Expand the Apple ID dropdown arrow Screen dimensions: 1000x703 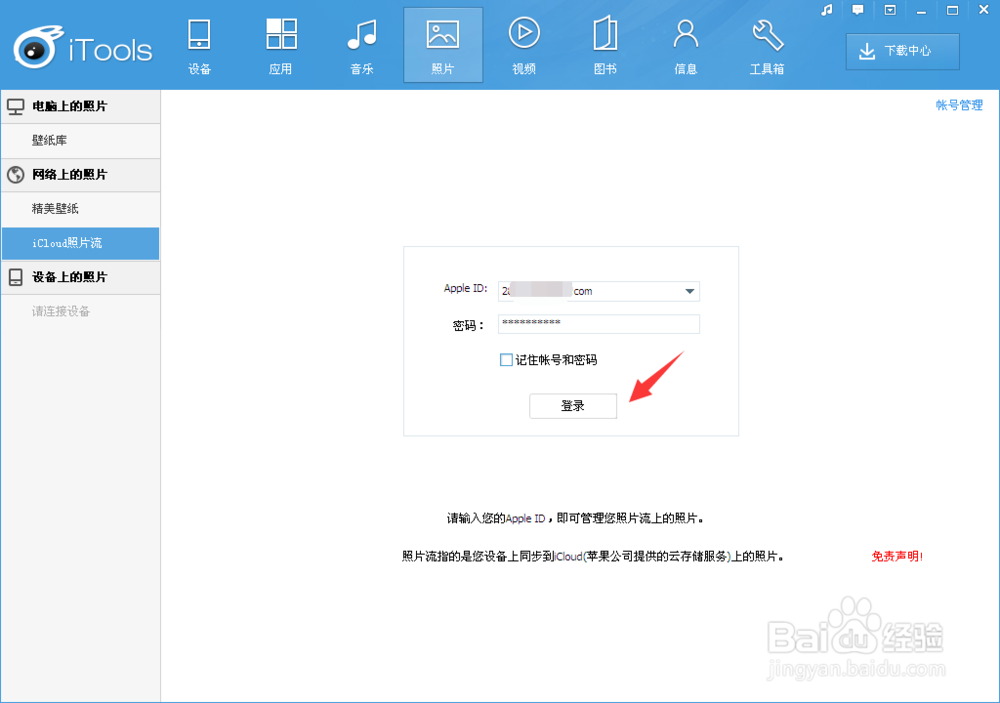pyautogui.click(x=689, y=291)
